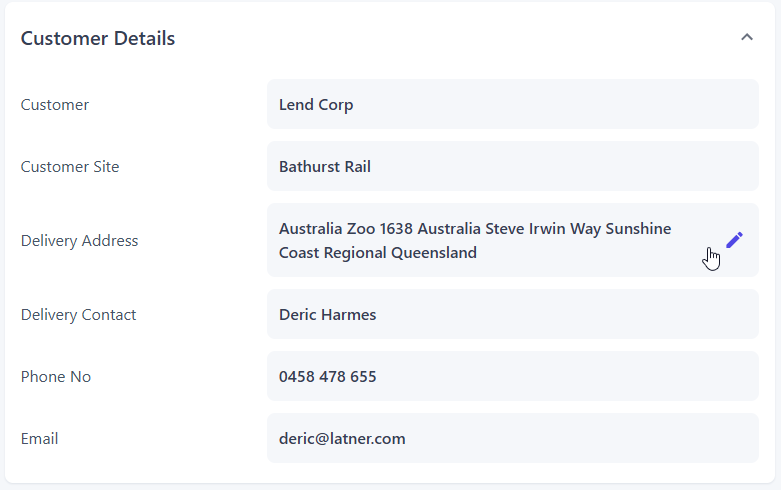Image resolution: width=781 pixels, height=490 pixels.
Task: Click the Delivery Contact field
Action: (512, 314)
